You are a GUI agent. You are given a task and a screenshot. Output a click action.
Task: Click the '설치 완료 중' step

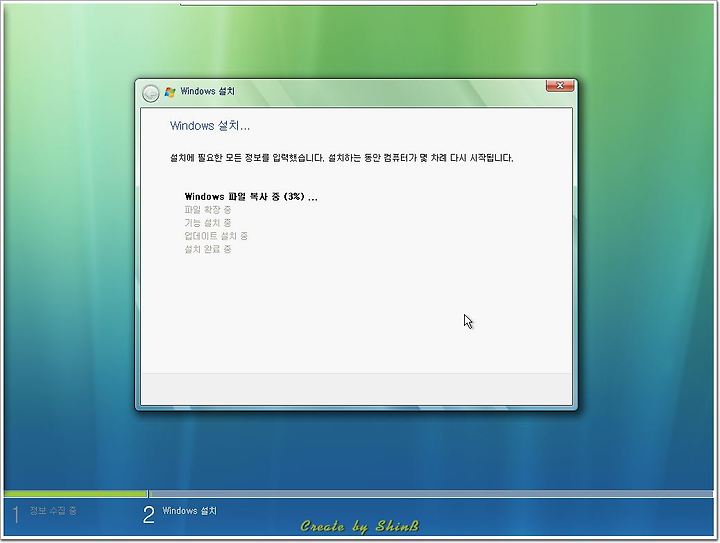[208, 249]
